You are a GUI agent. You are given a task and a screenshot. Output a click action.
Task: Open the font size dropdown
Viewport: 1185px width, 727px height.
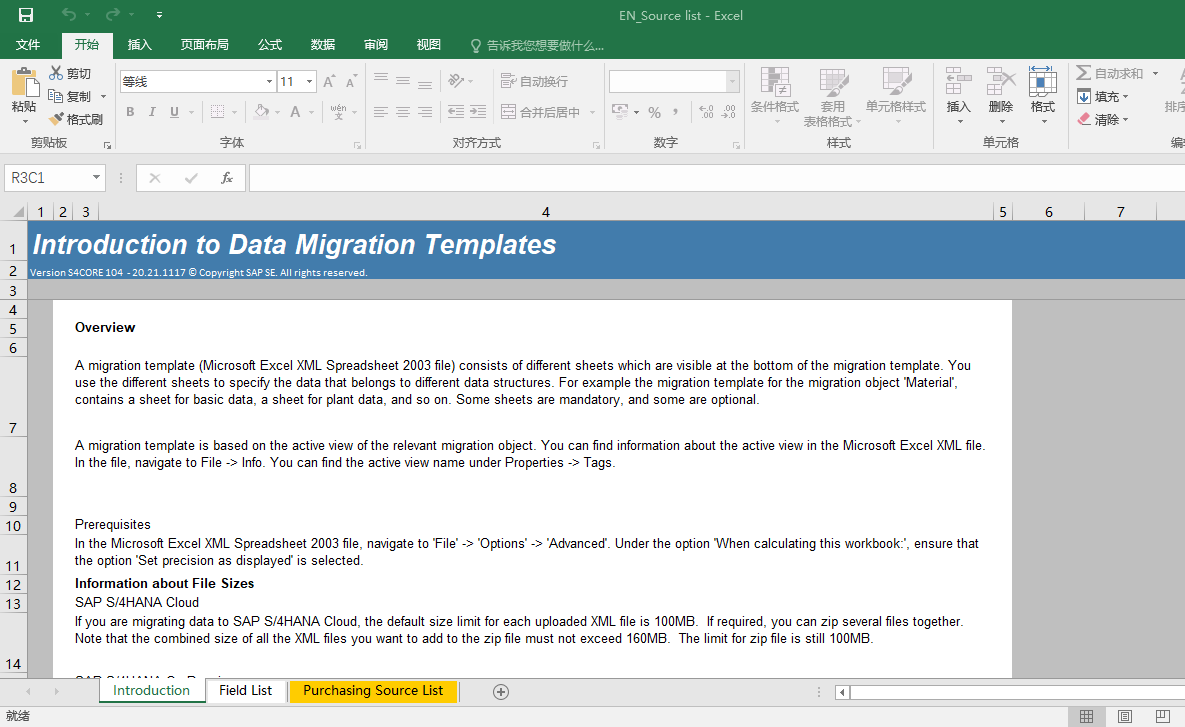click(309, 82)
